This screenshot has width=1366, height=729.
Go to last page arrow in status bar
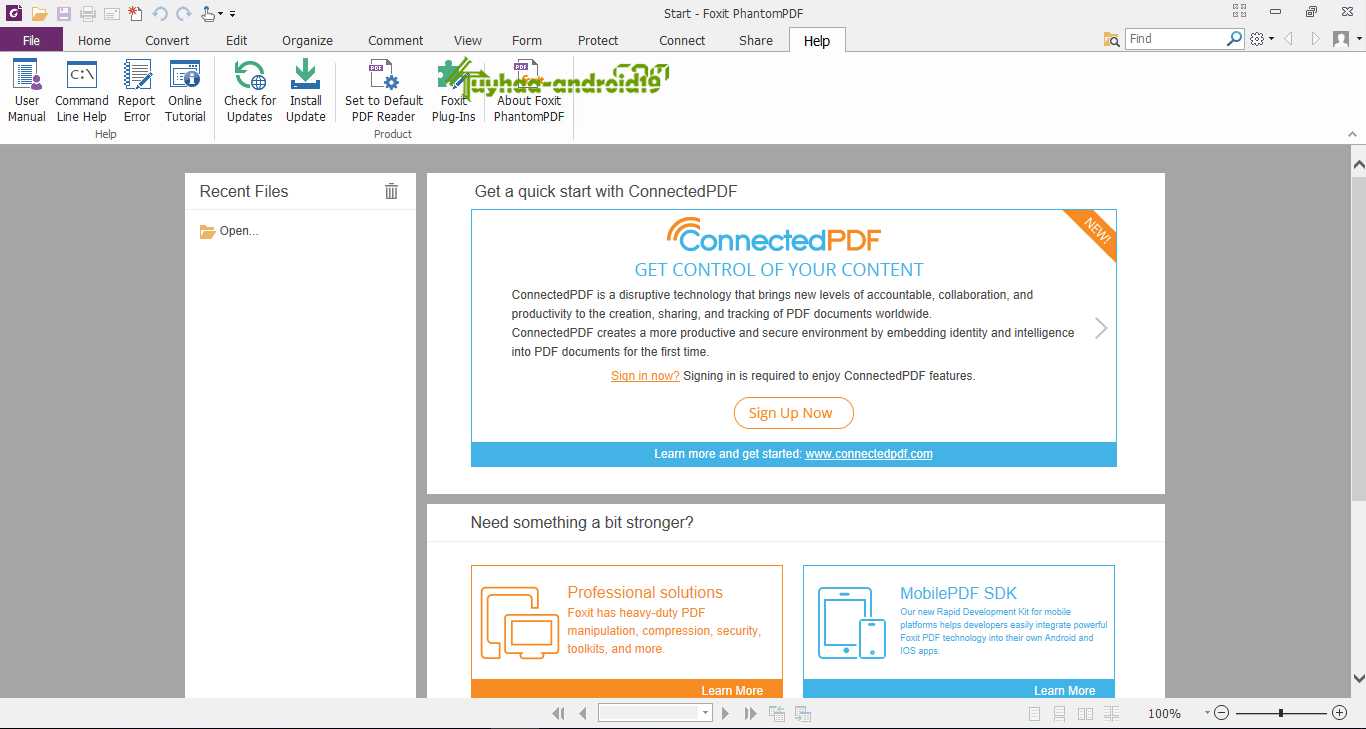(x=751, y=713)
